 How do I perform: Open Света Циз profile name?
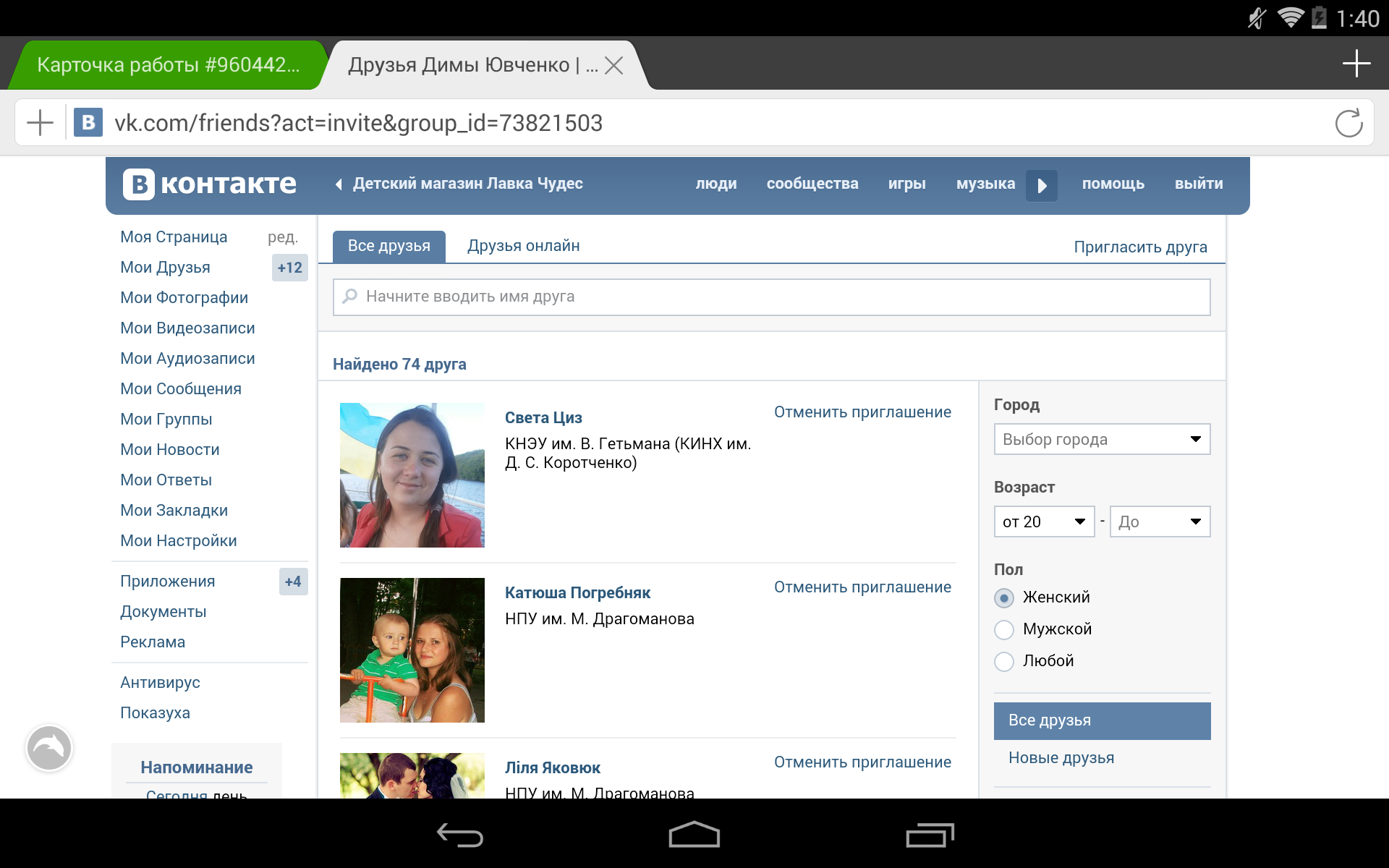click(543, 417)
